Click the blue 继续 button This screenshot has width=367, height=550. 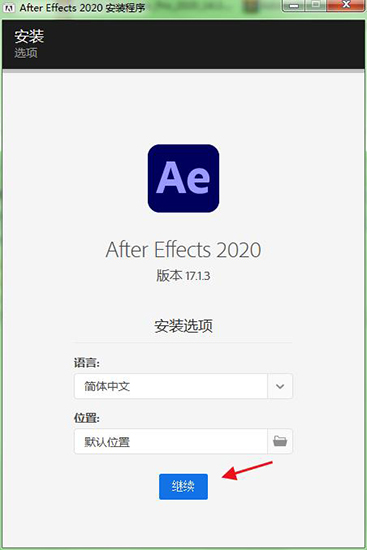[x=183, y=487]
